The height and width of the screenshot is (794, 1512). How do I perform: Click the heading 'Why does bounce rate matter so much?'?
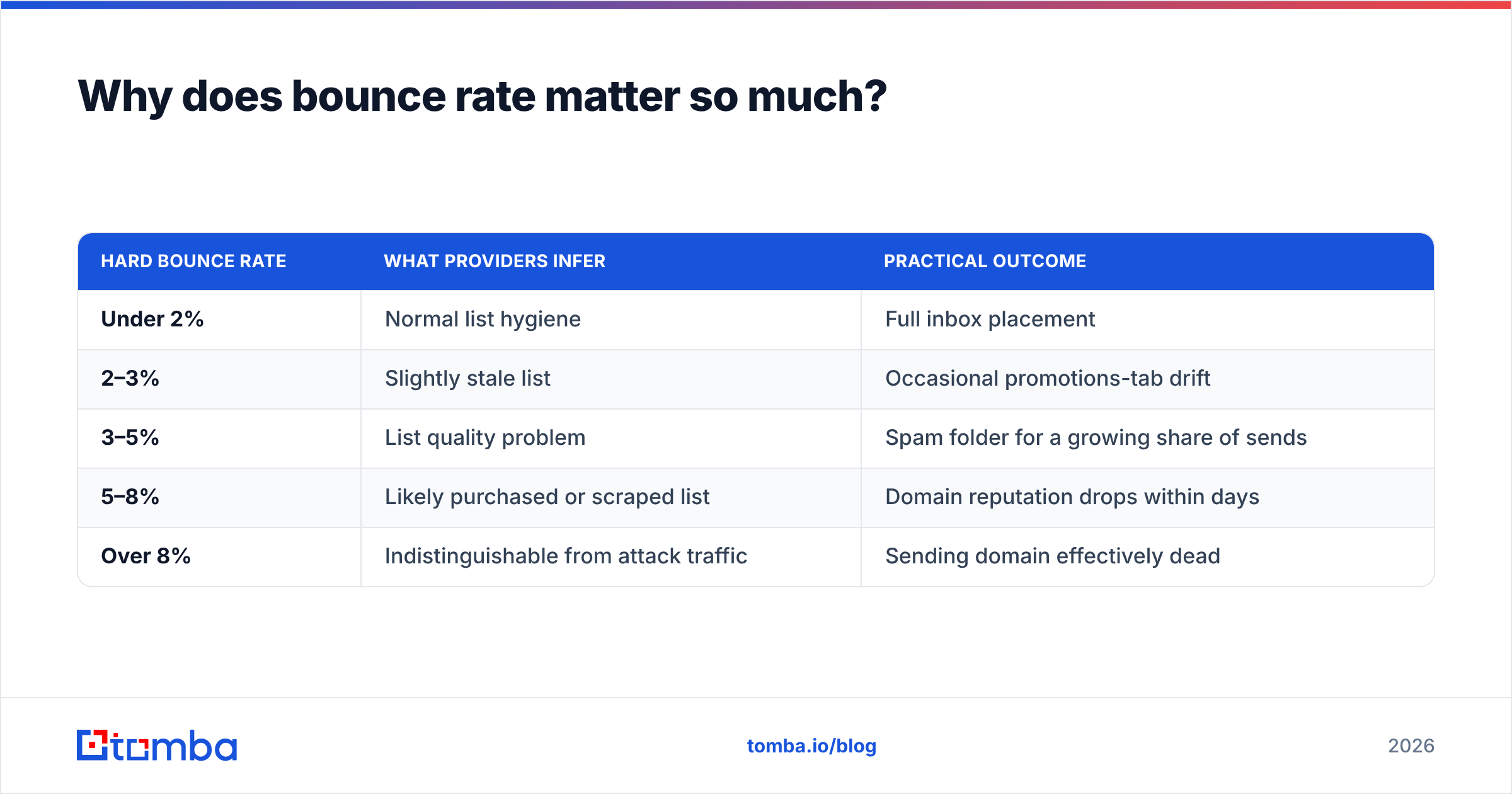pyautogui.click(x=482, y=96)
